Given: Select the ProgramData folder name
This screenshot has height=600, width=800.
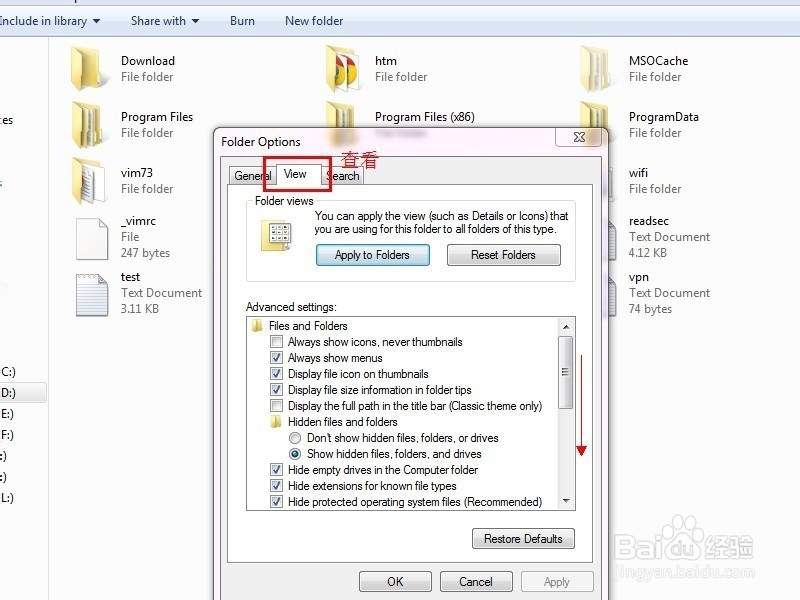Looking at the screenshot, I should 663,117.
